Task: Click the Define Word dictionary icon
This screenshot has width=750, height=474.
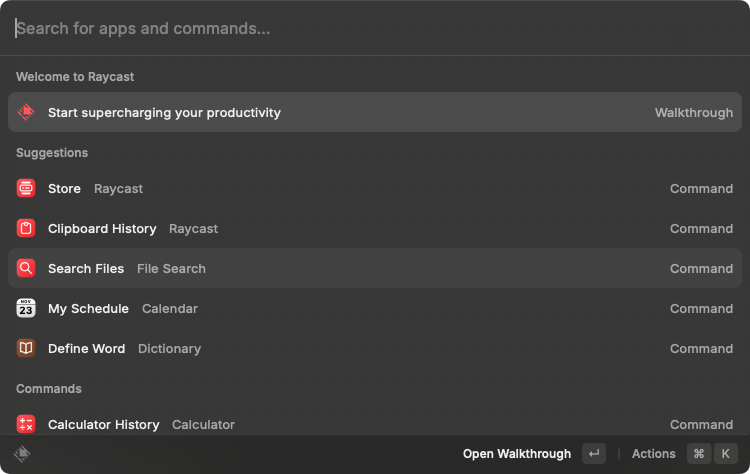Action: point(26,348)
